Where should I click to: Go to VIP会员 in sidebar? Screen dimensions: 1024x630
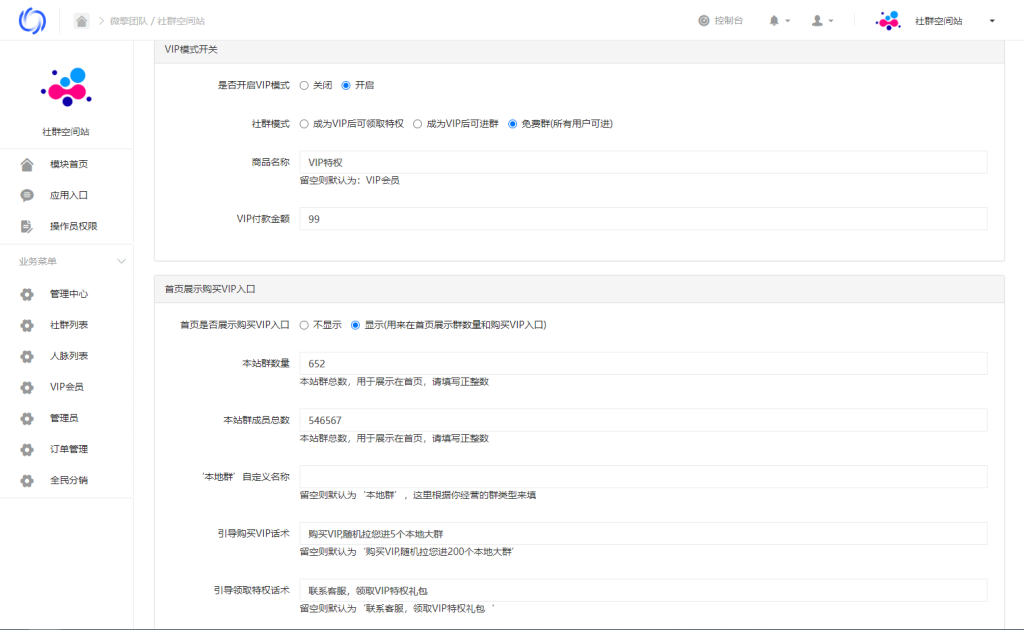click(67, 387)
